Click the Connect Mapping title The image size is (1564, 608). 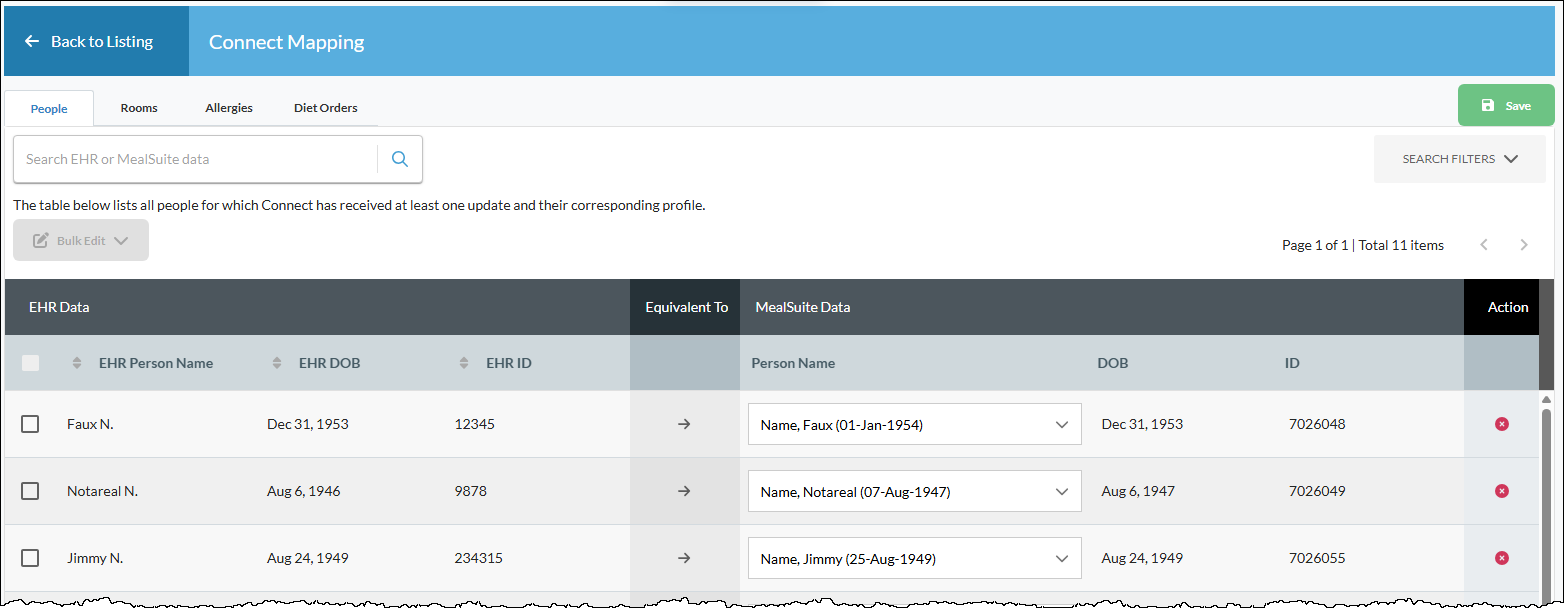click(287, 42)
